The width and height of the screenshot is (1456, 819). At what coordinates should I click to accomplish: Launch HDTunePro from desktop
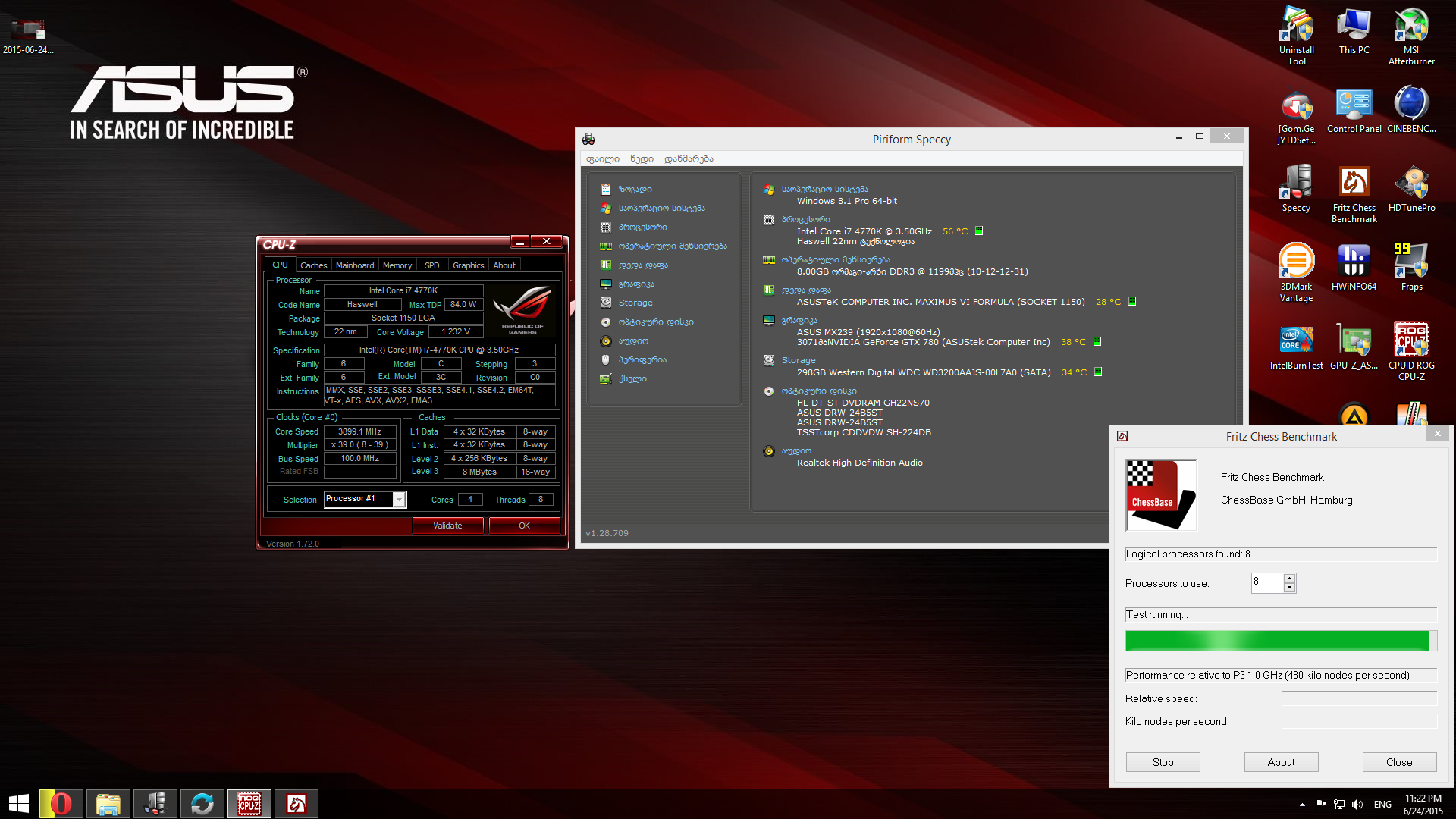pyautogui.click(x=1410, y=184)
